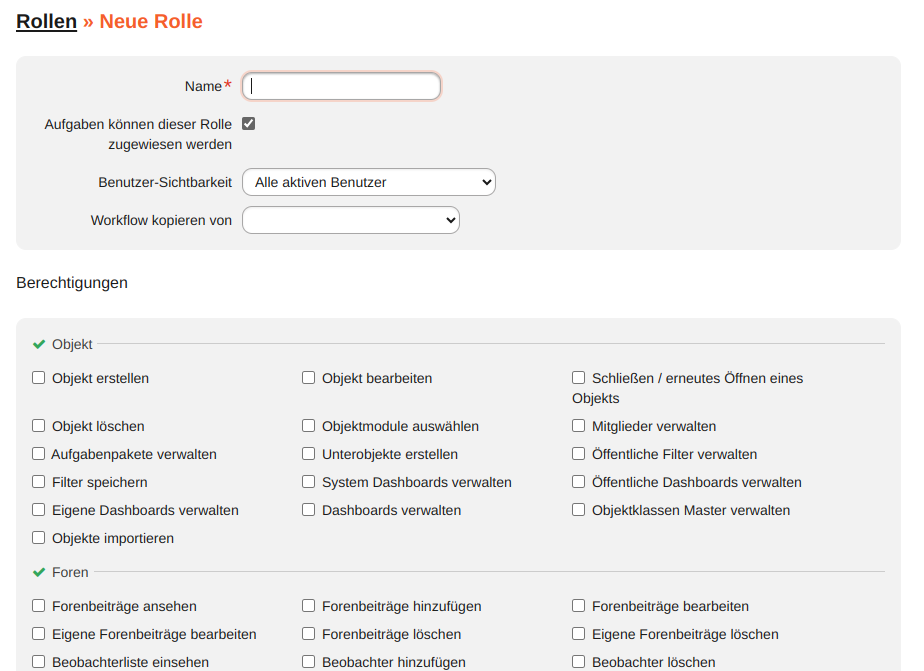Enable the Objekt erstellen permission
This screenshot has height=671, width=924.
tap(38, 377)
